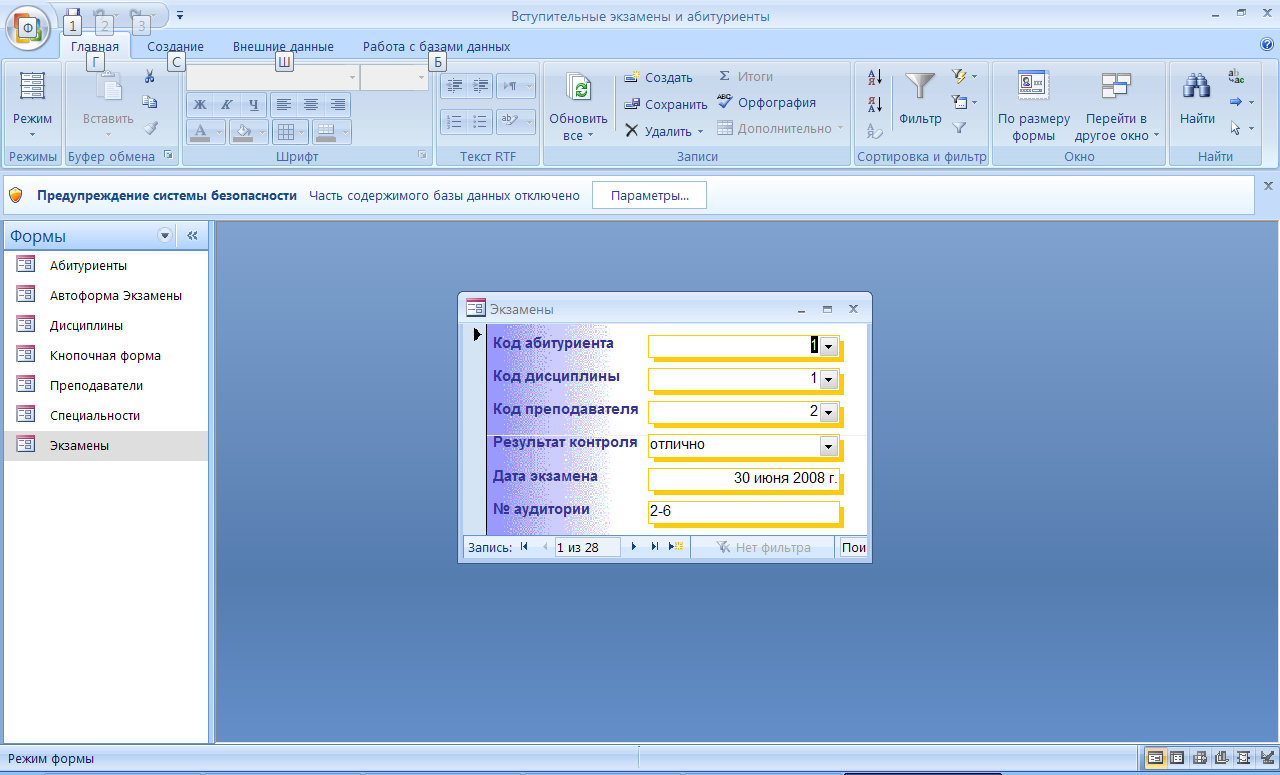Viewport: 1280px width, 775px height.
Task: Click the record number box 1 из 28
Action: tap(588, 547)
